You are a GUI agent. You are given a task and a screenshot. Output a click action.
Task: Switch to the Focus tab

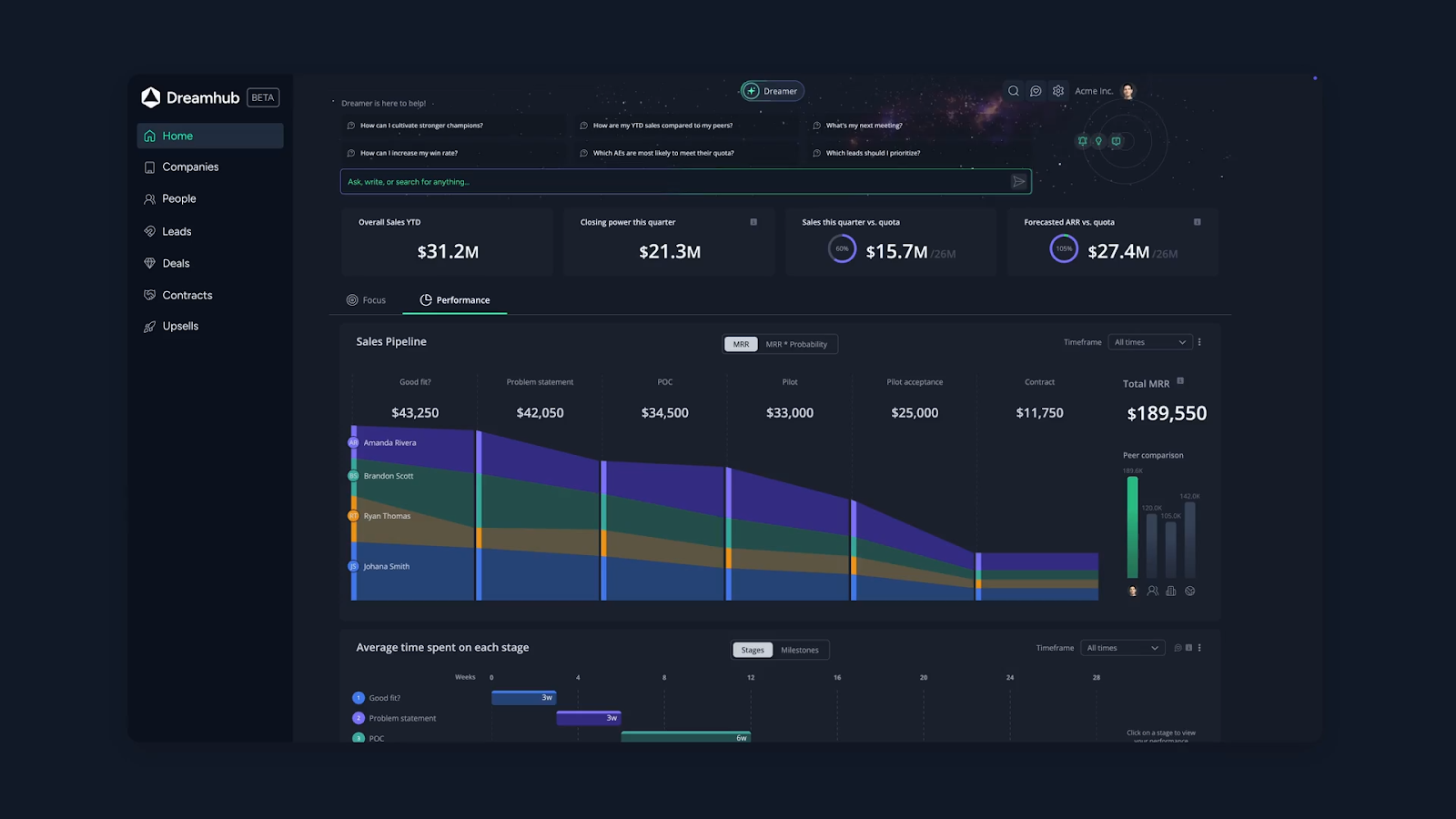click(366, 300)
